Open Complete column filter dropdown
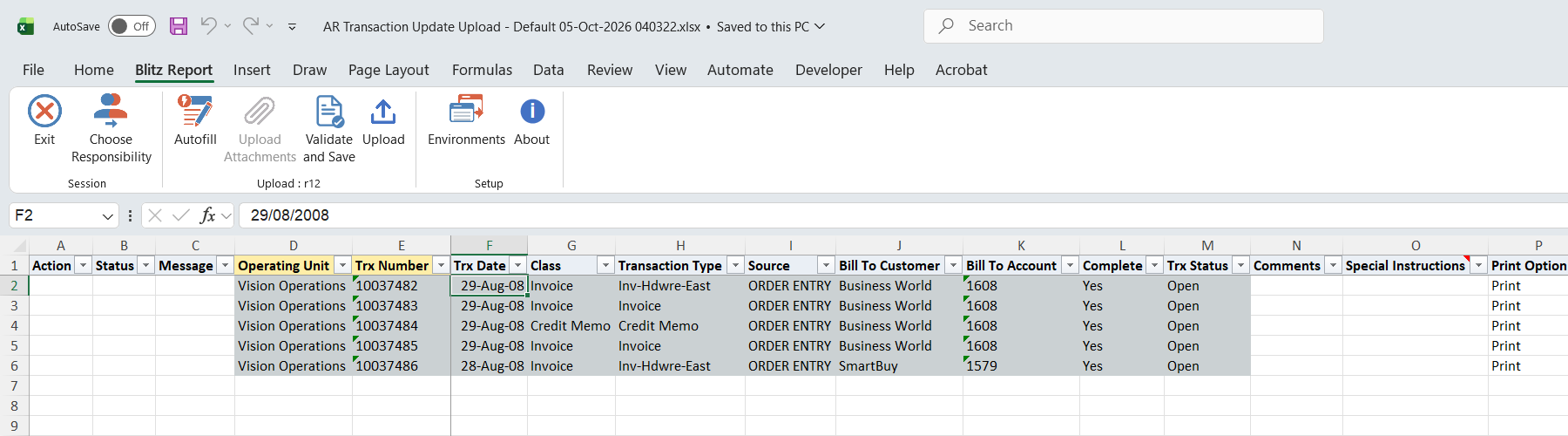Screen dimensions: 1568x436 (x=1155, y=265)
